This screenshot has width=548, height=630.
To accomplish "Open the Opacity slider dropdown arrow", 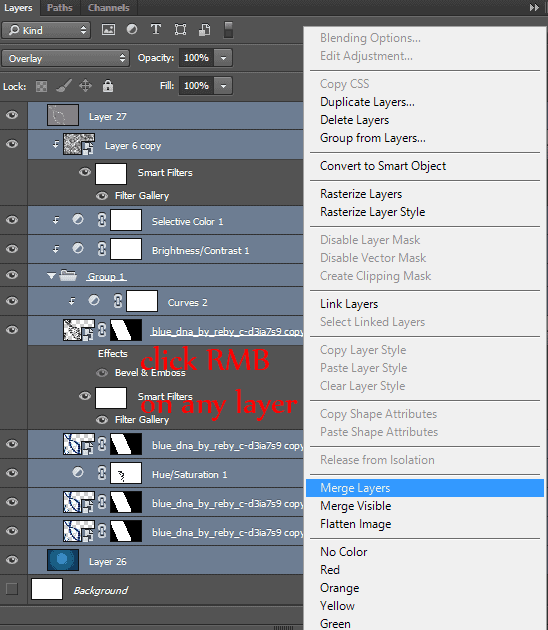I will tap(223, 58).
